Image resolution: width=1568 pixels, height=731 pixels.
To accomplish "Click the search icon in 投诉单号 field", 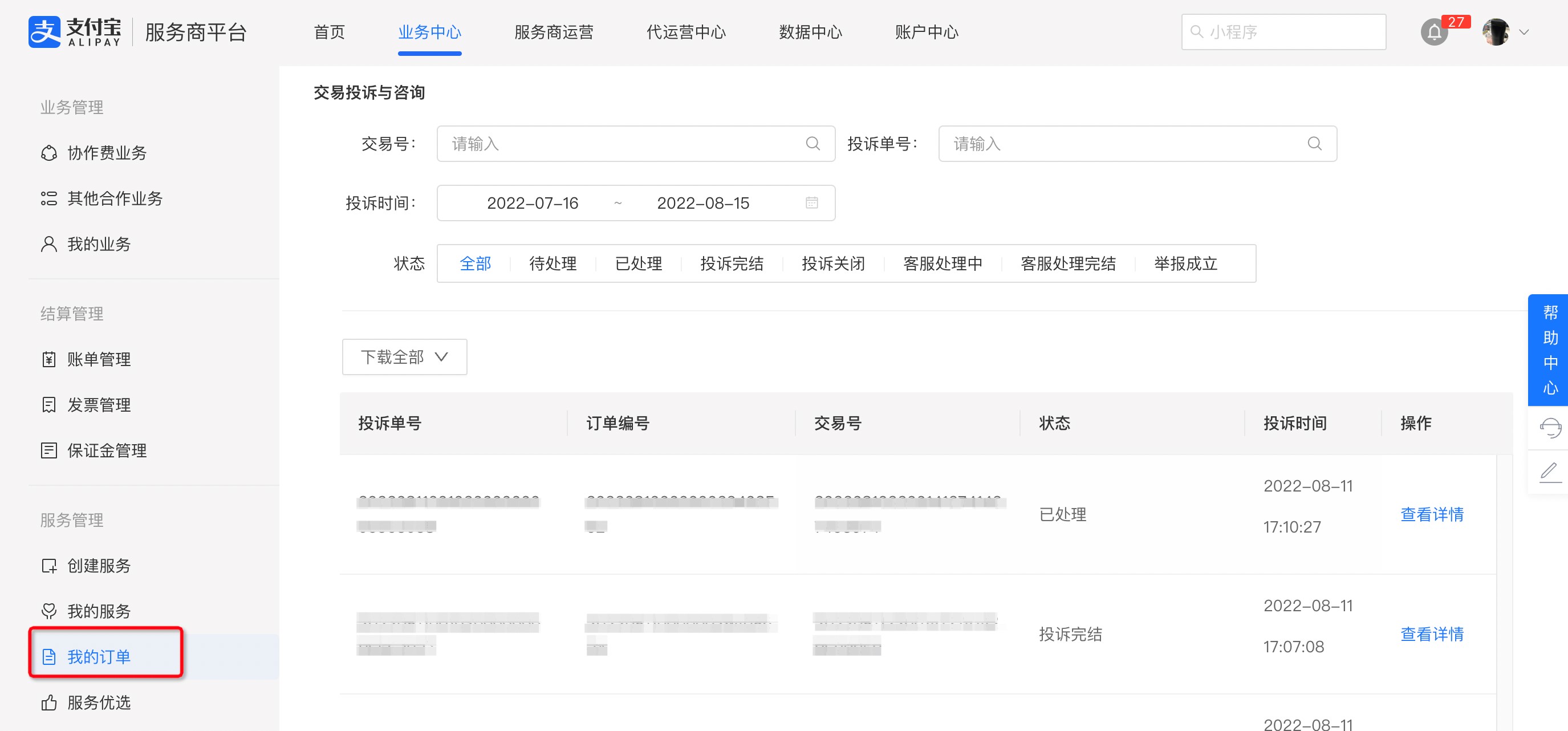I will (1314, 144).
